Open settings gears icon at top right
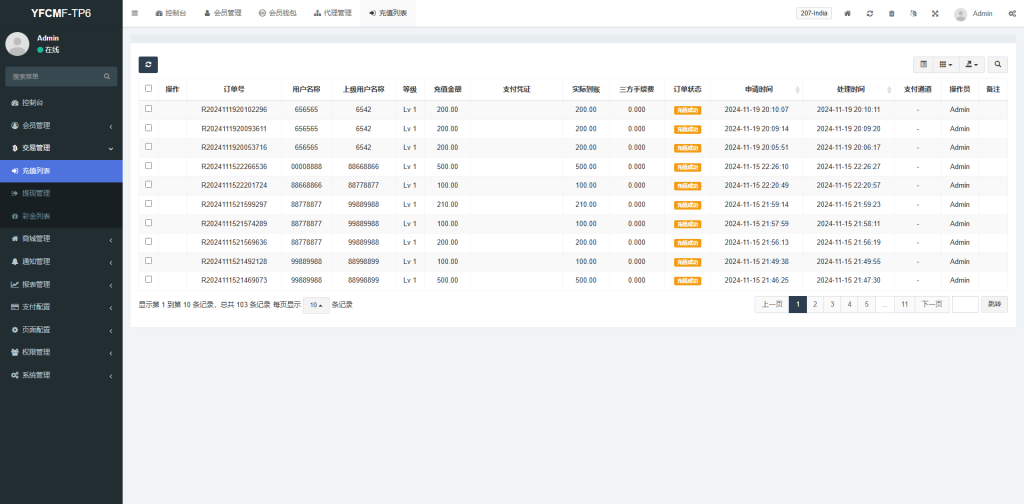Image resolution: width=1024 pixels, height=504 pixels. click(1012, 14)
